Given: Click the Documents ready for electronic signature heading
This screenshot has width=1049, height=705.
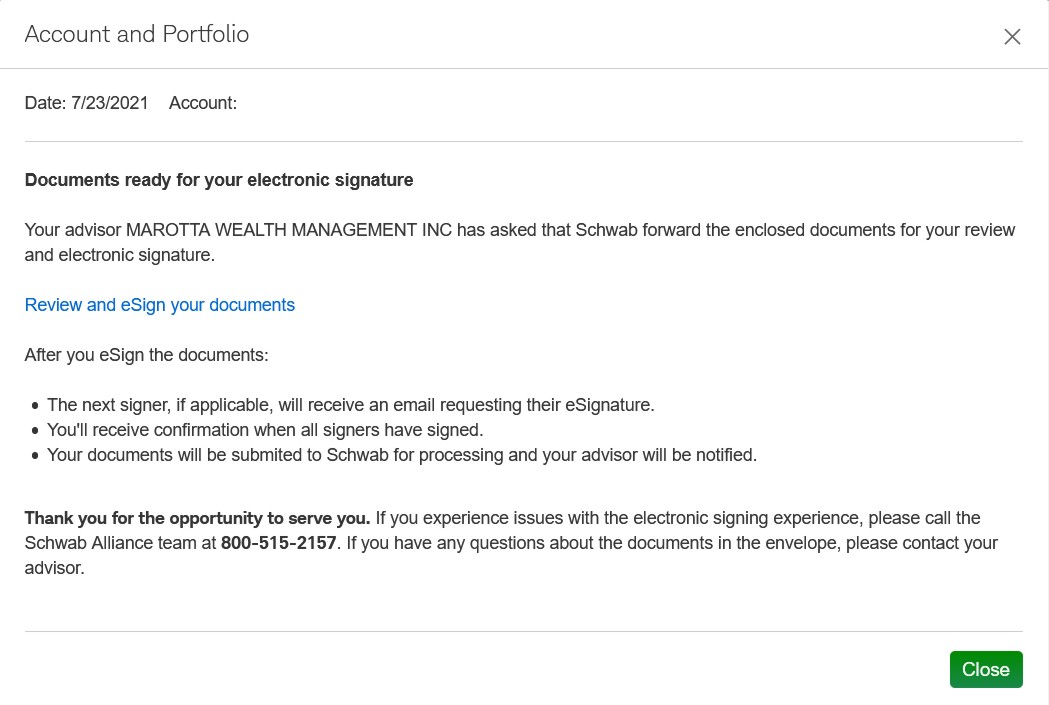Looking at the screenshot, I should 219,180.
